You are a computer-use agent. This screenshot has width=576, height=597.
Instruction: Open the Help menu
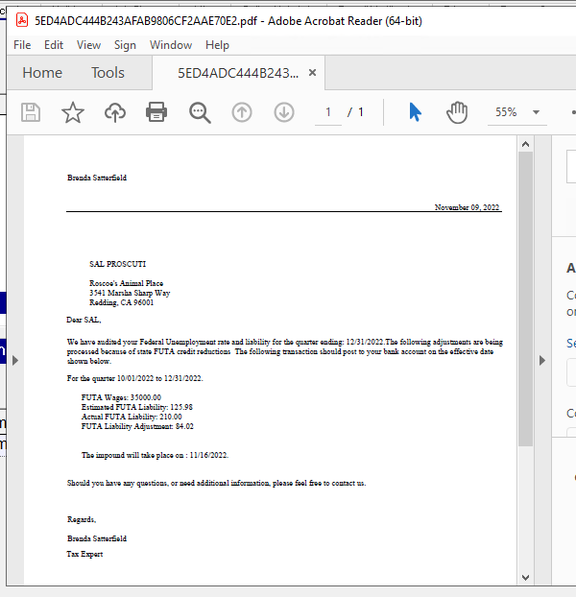click(x=217, y=45)
